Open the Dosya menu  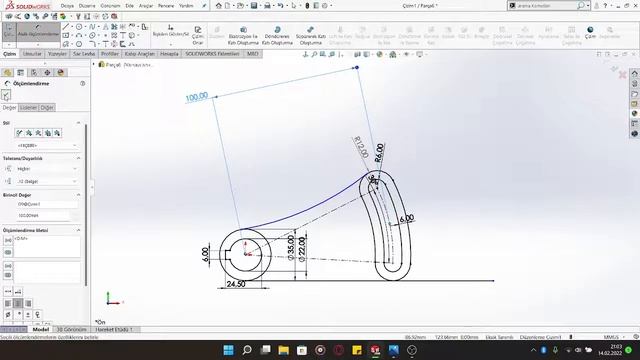(67, 6)
